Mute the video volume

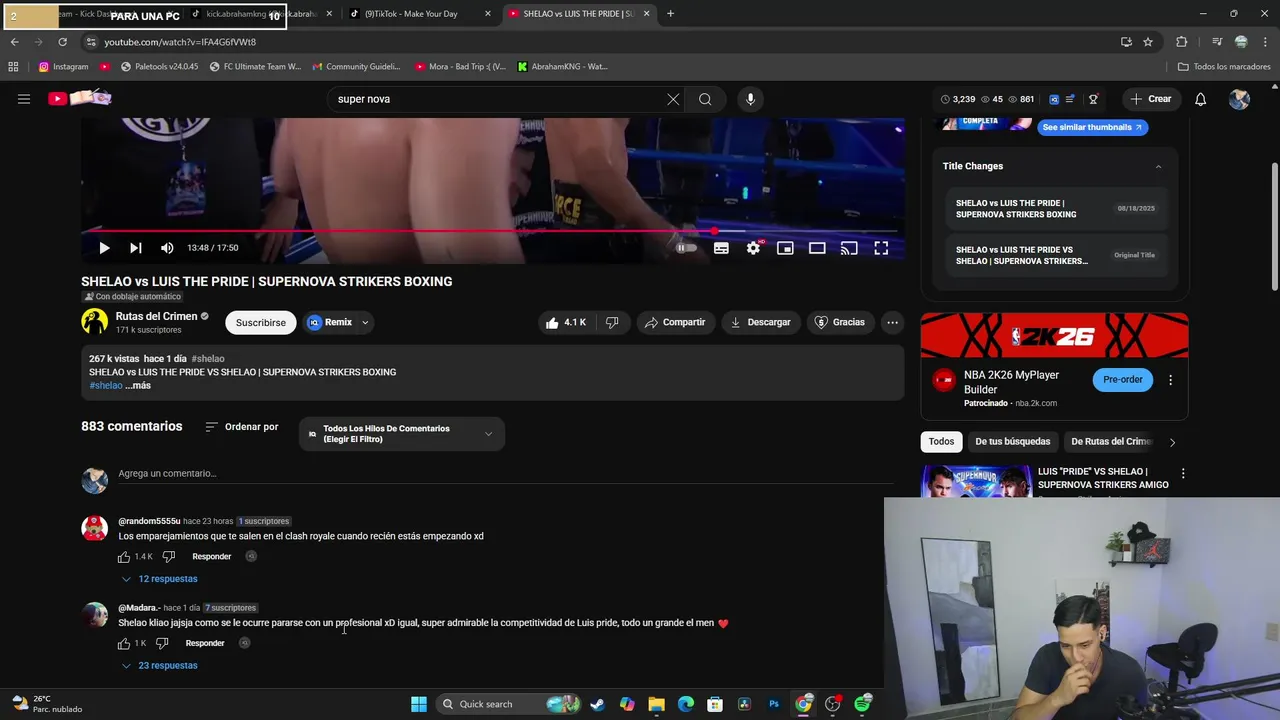tap(167, 248)
